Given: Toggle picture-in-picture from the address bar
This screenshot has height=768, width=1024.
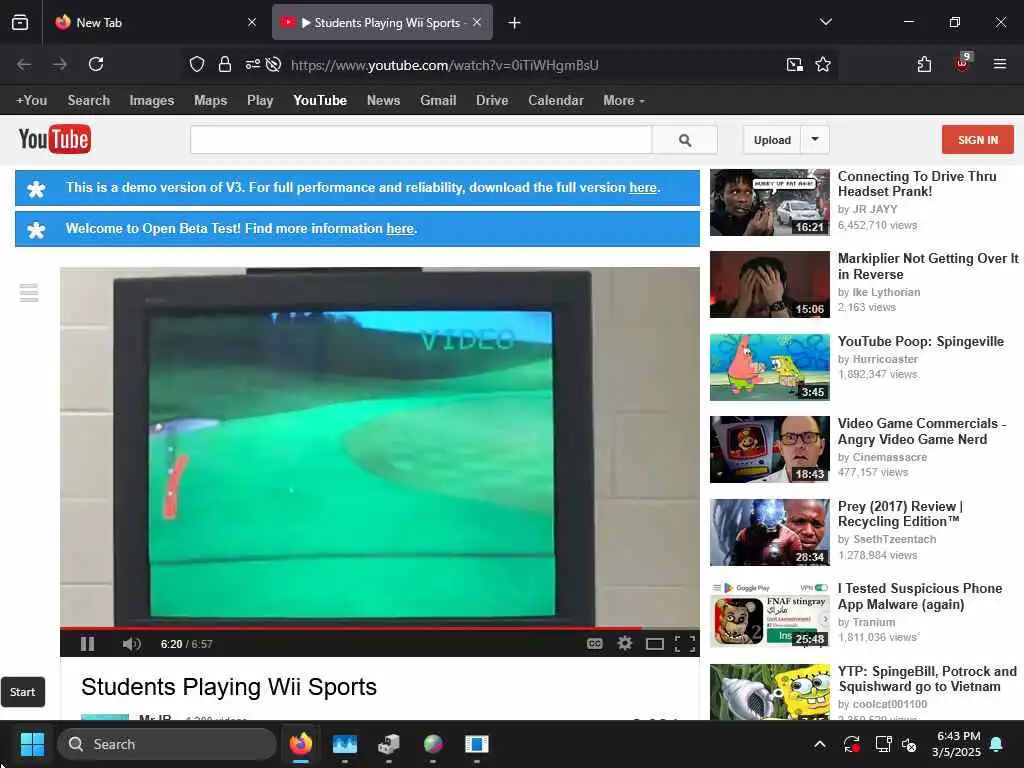Looking at the screenshot, I should coord(794,64).
